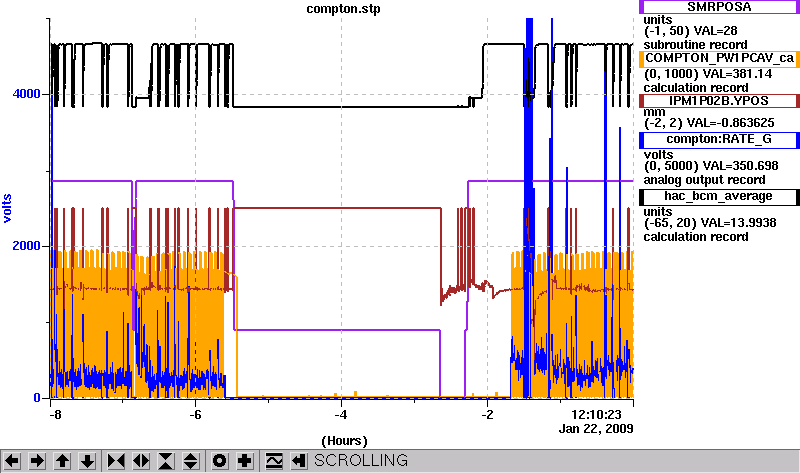The height and width of the screenshot is (473, 800).
Task: Click the arrow-to-bar scroll mode icon
Action: coord(299,461)
